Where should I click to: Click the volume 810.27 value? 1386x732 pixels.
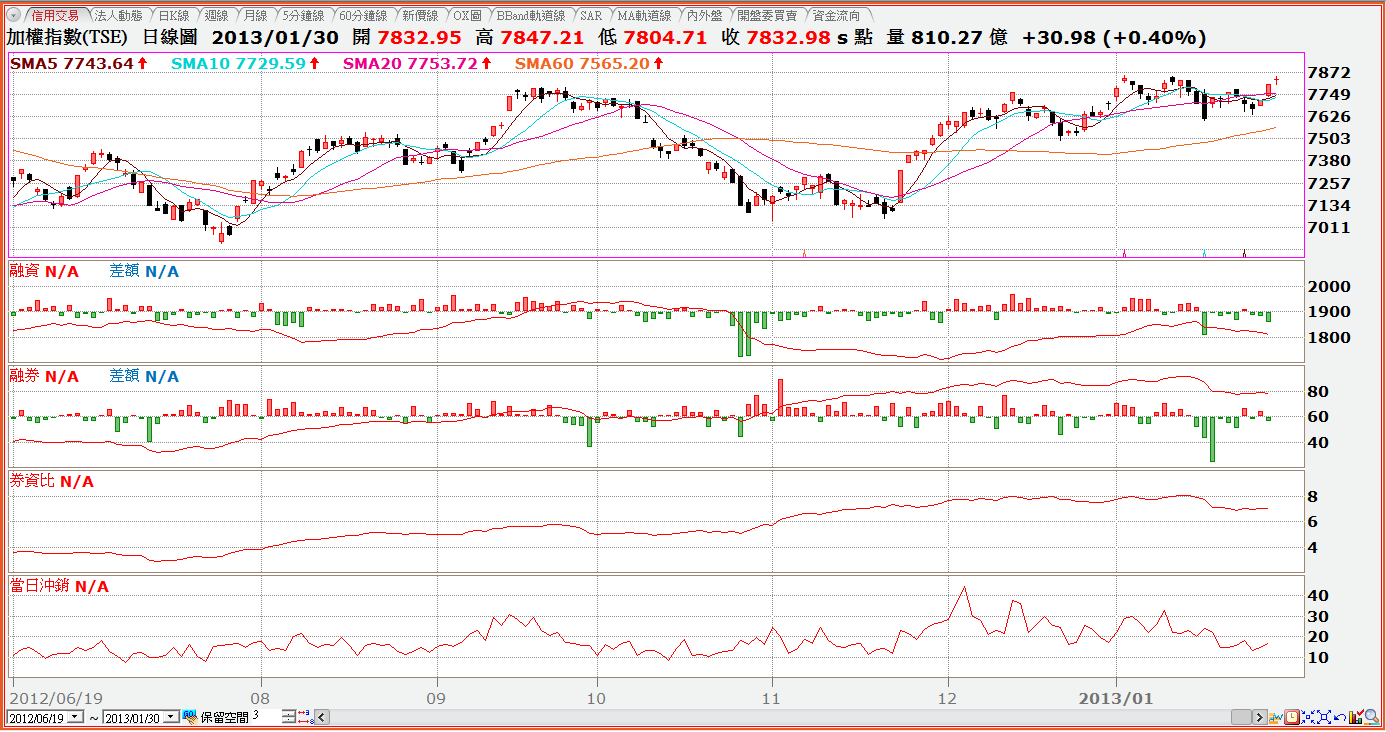pyautogui.click(x=948, y=38)
